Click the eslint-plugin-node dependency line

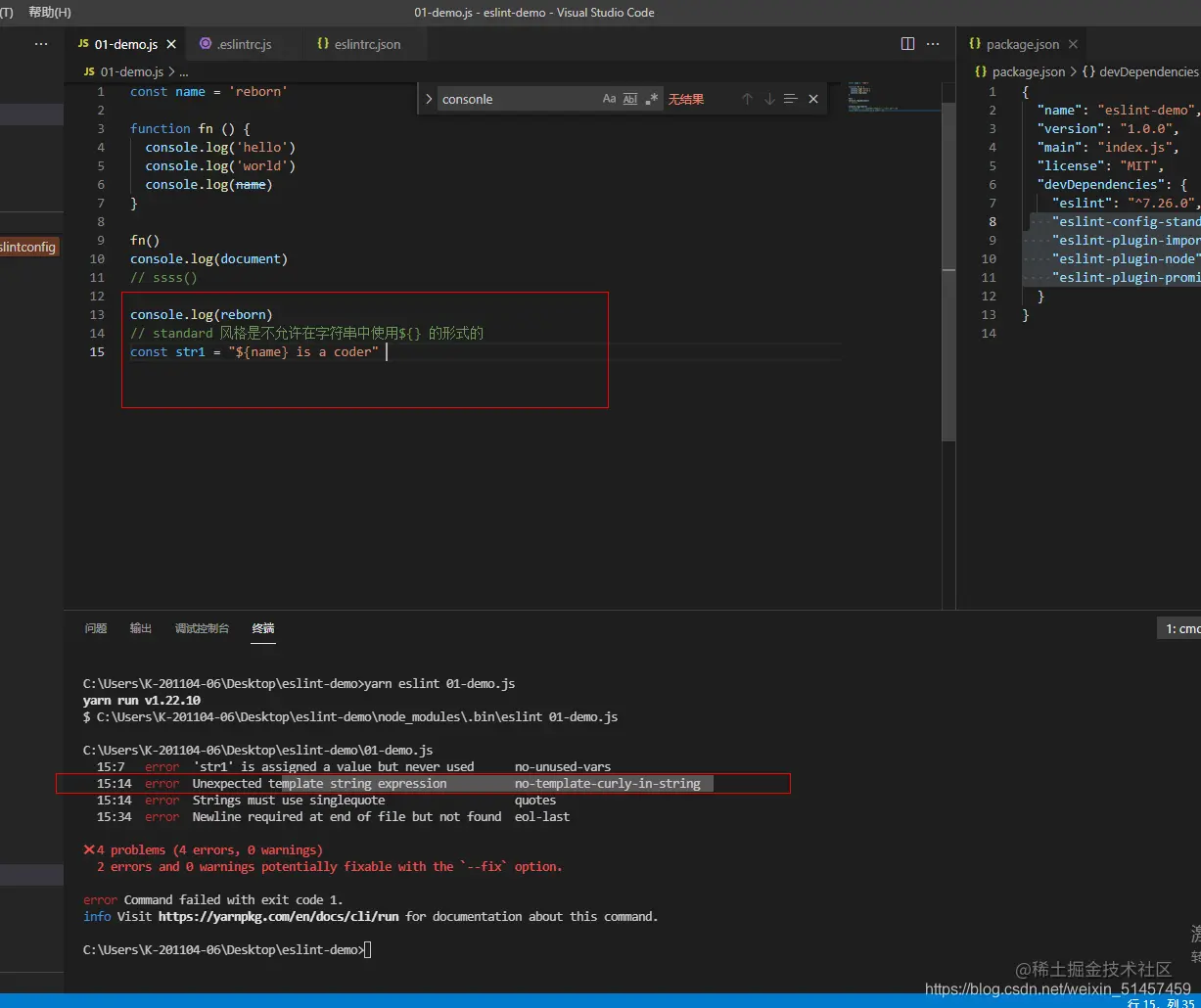pos(1127,259)
